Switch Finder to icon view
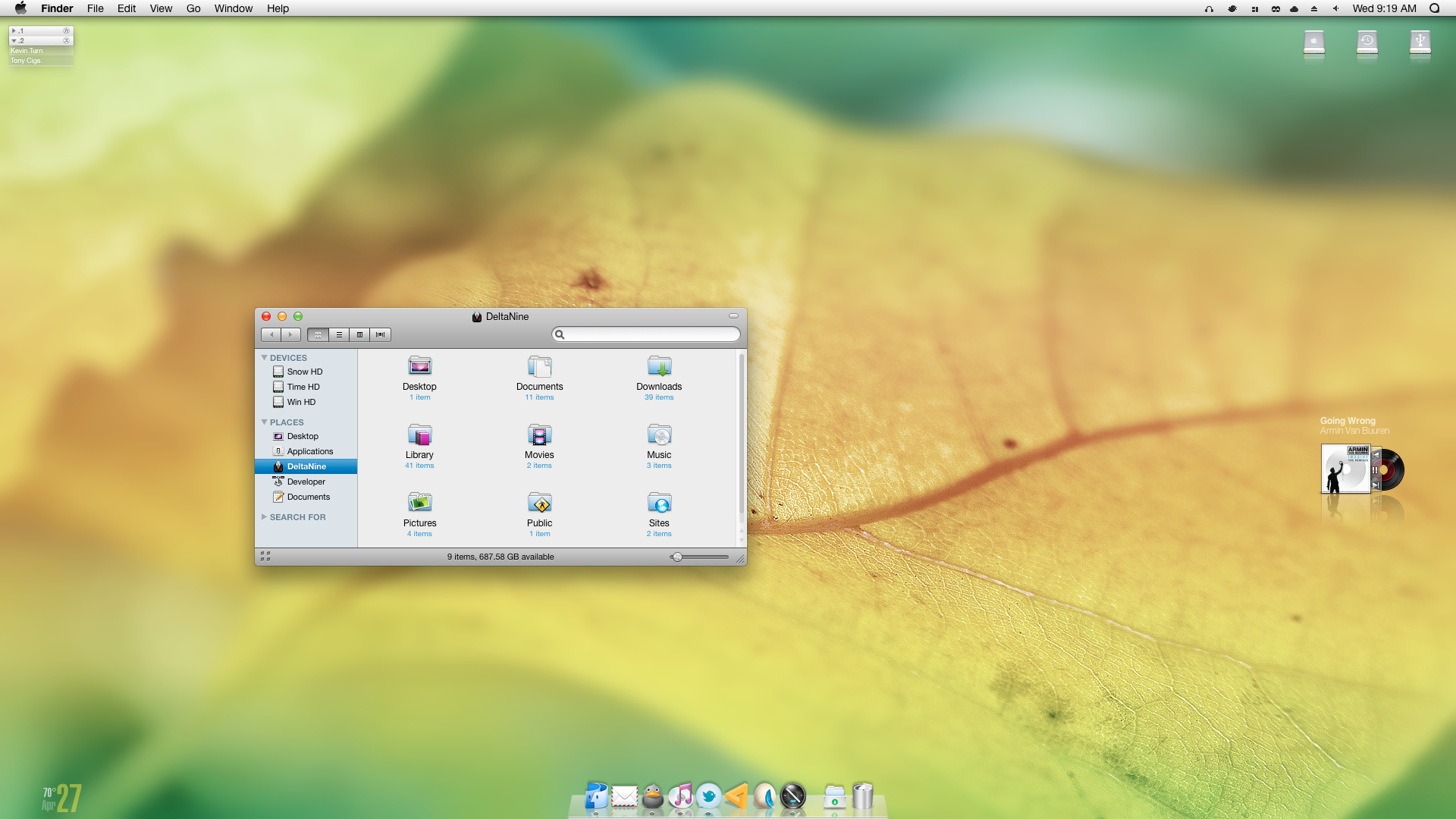1456x819 pixels. coord(318,334)
